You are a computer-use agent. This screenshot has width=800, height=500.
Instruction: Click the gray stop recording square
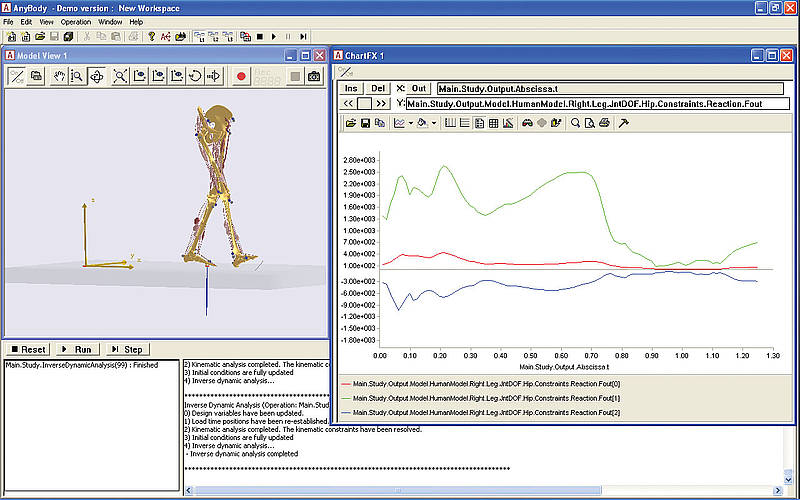tap(295, 77)
